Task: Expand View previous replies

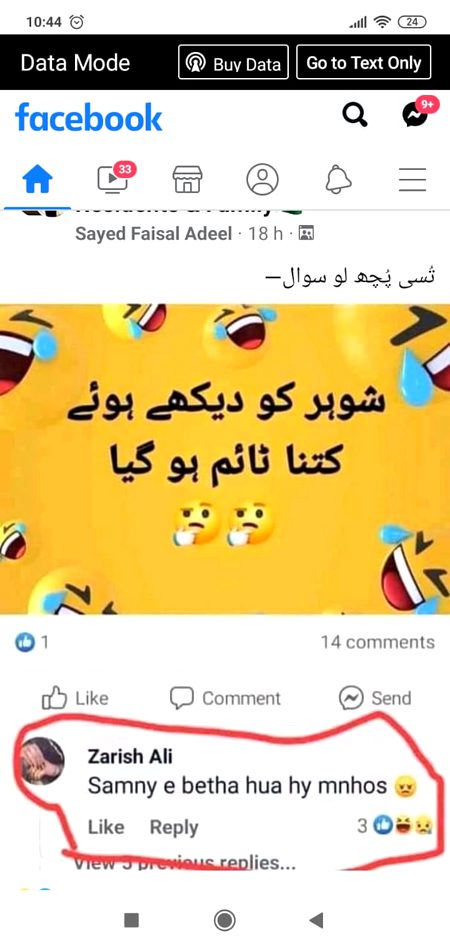Action: 185,863
